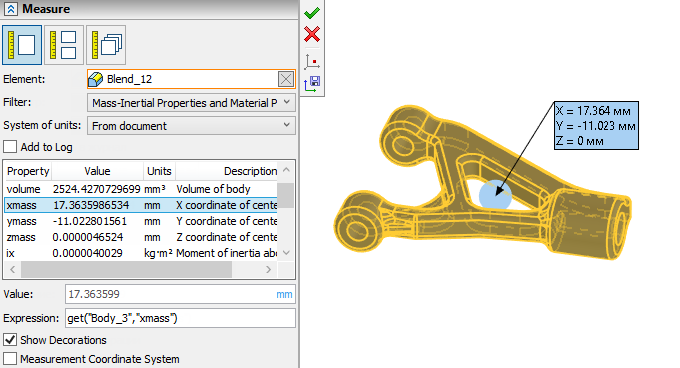Select the zmass property row
Screen dimensions: 680x368
click(141, 237)
